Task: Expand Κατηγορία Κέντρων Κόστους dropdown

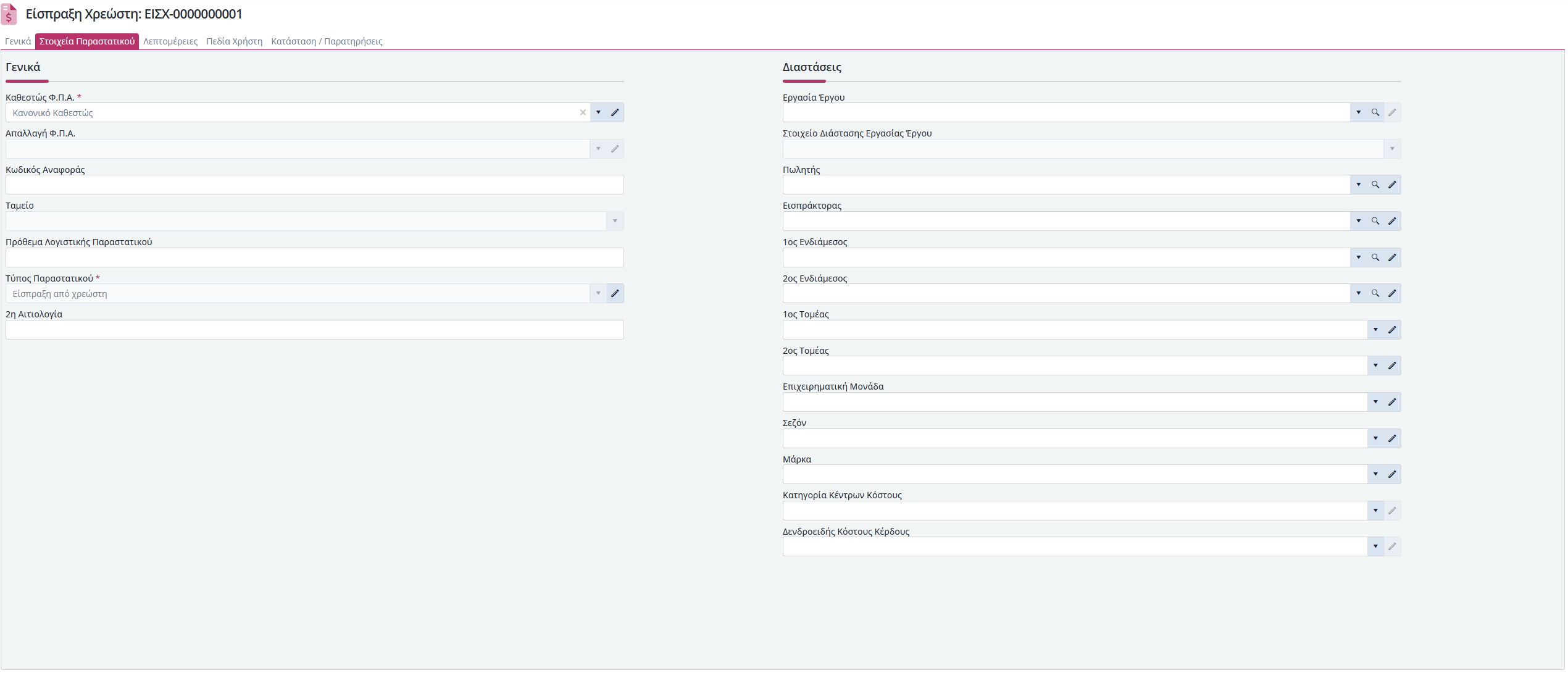Action: click(1375, 511)
